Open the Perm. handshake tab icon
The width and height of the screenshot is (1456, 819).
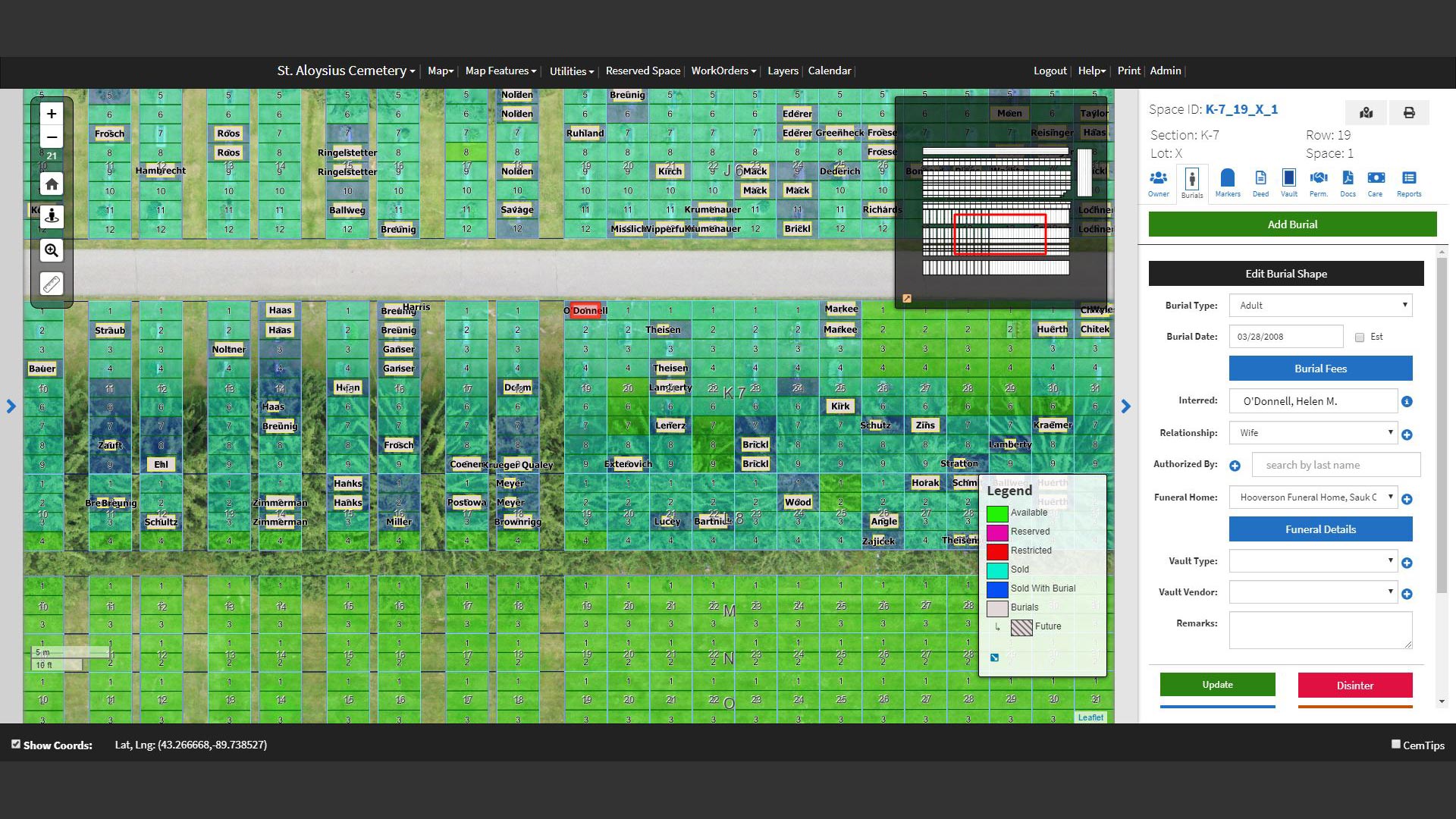click(1319, 183)
